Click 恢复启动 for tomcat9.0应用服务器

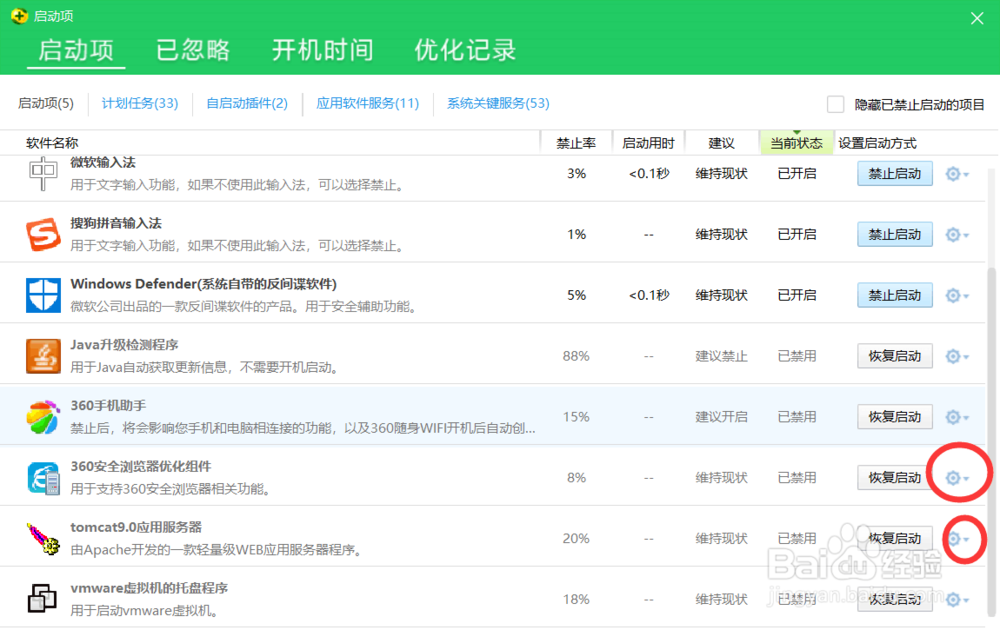tap(895, 539)
